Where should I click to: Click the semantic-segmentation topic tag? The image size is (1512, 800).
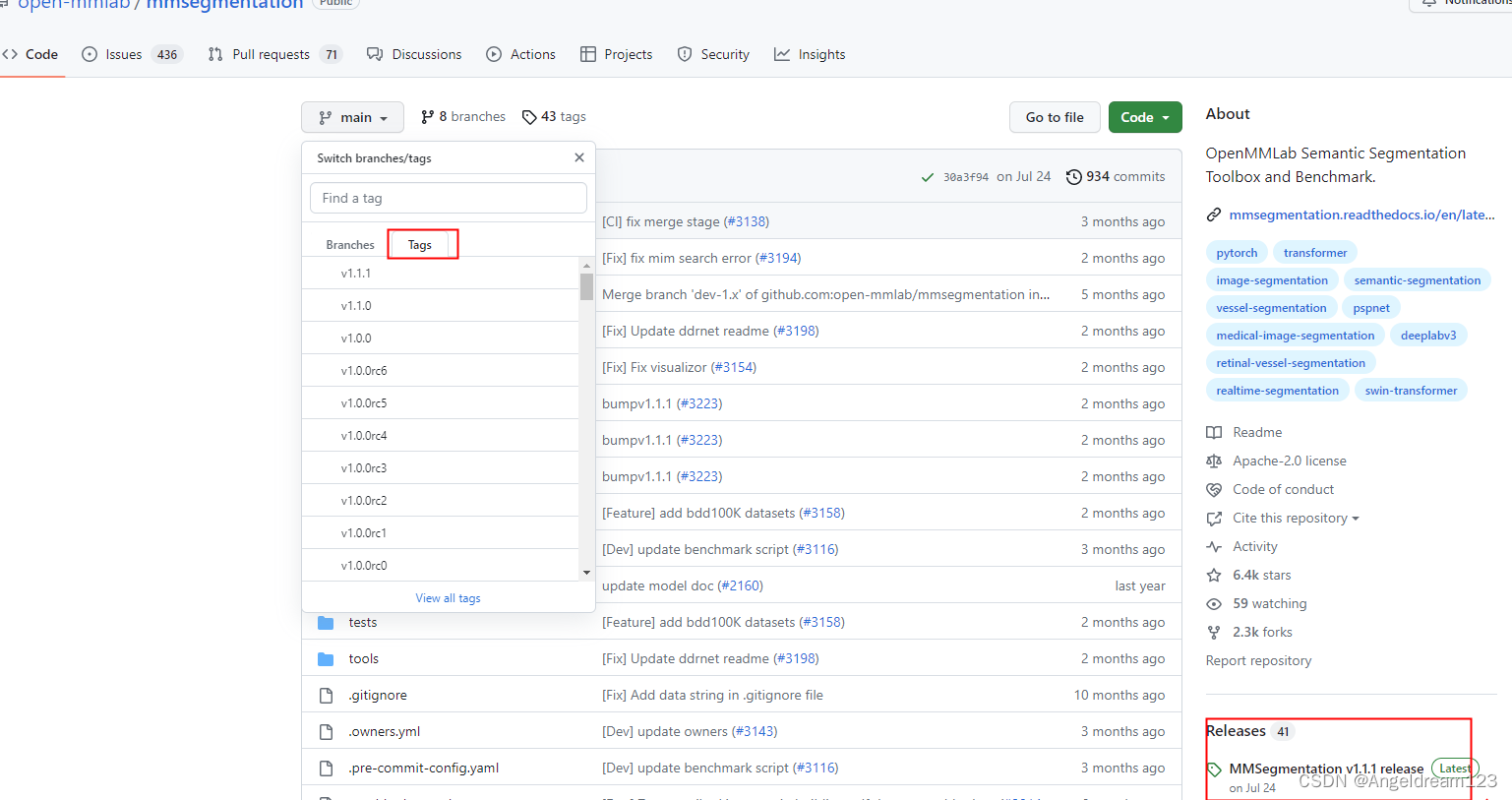(x=1417, y=280)
